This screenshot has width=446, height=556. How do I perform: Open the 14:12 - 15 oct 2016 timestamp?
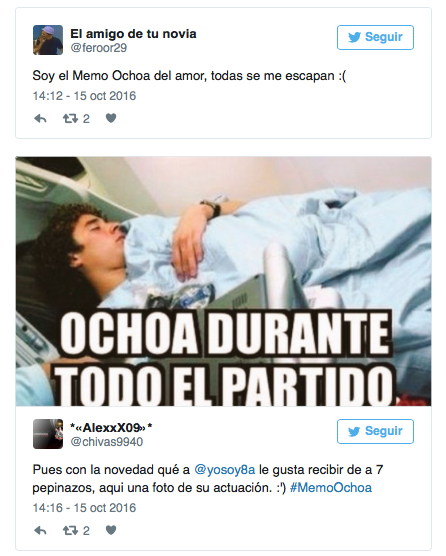point(84,96)
